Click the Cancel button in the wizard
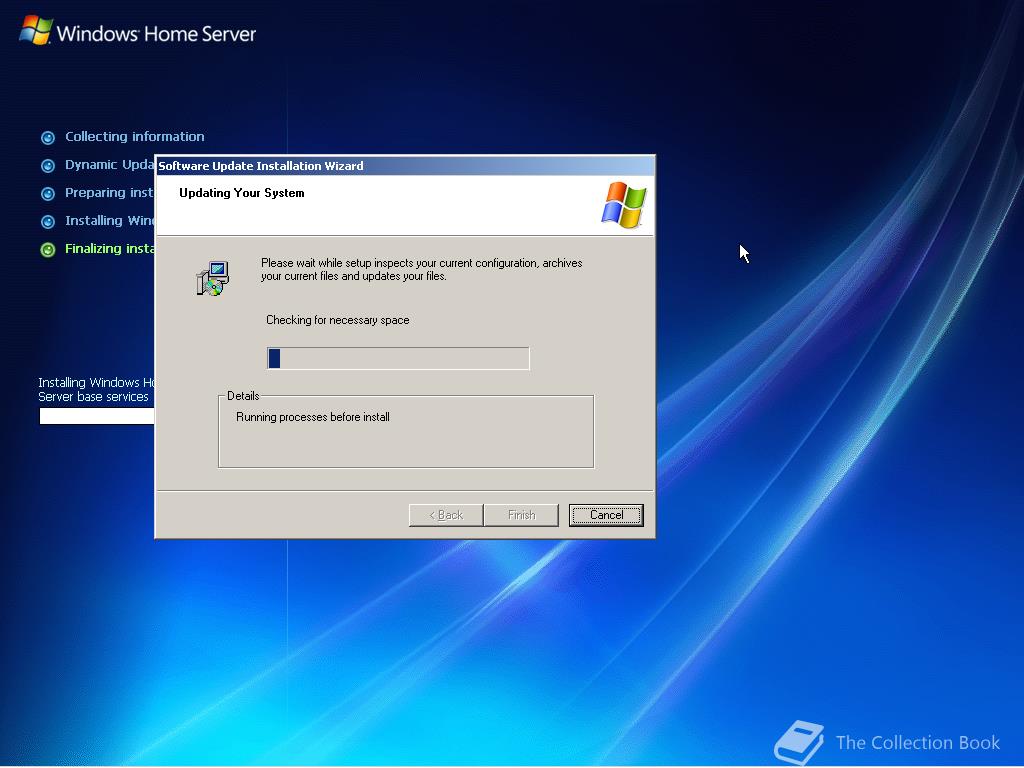Screen dimensions: 1024x768 (606, 515)
